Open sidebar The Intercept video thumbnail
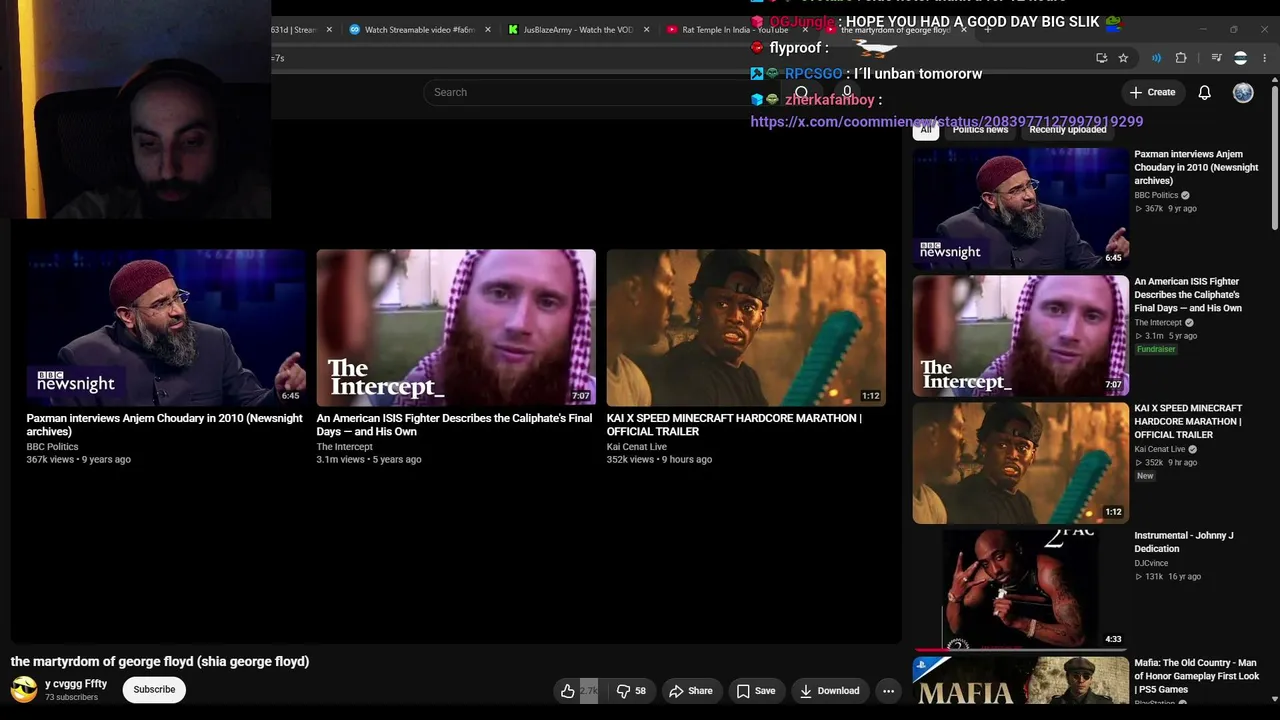Screen dimensions: 1280x720 click(x=1020, y=336)
